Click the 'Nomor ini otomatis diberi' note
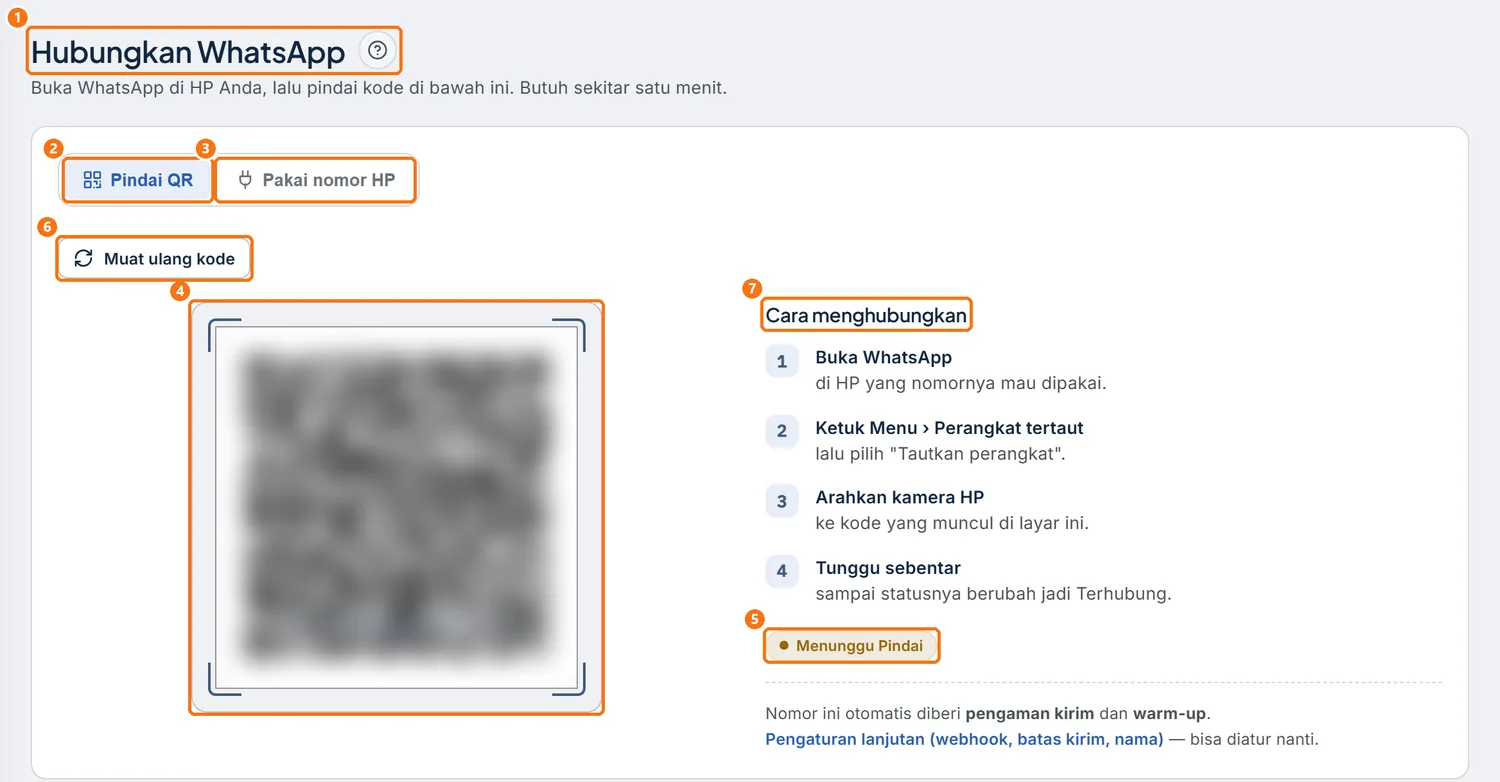1500x782 pixels. pyautogui.click(x=988, y=714)
